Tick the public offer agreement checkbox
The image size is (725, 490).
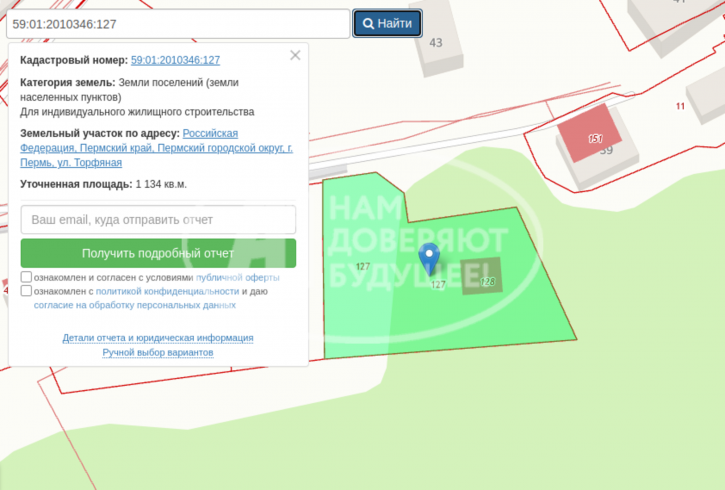point(26,277)
